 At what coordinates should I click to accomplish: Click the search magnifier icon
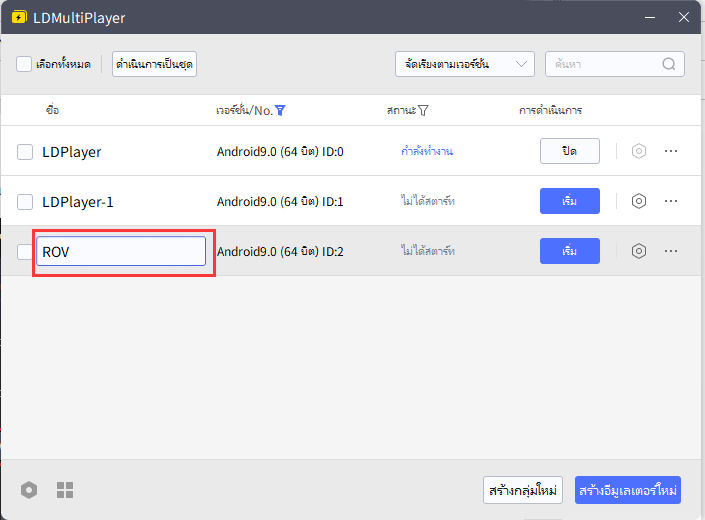tap(669, 64)
